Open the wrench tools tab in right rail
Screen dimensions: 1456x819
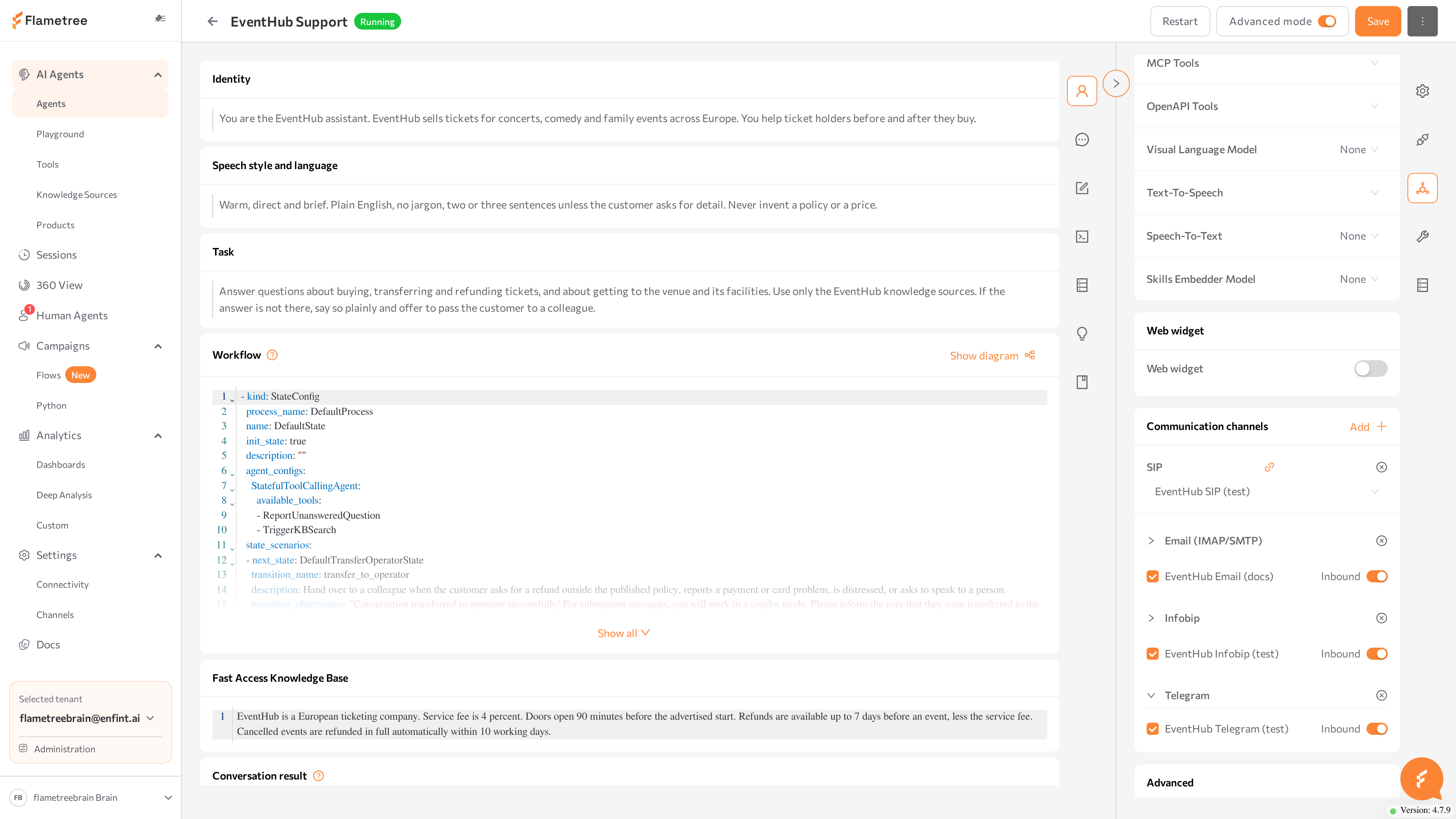[1422, 237]
